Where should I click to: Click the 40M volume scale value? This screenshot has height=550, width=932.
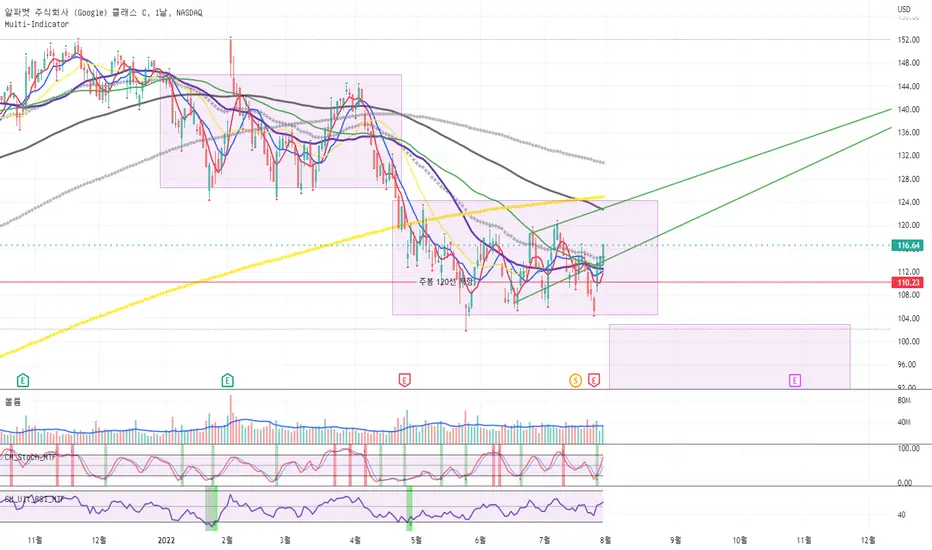pyautogui.click(x=904, y=422)
